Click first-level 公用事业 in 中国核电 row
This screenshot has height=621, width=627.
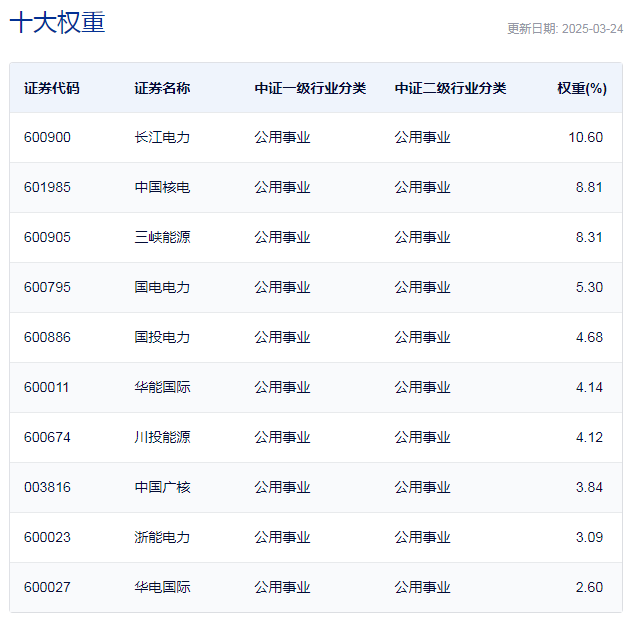click(282, 188)
